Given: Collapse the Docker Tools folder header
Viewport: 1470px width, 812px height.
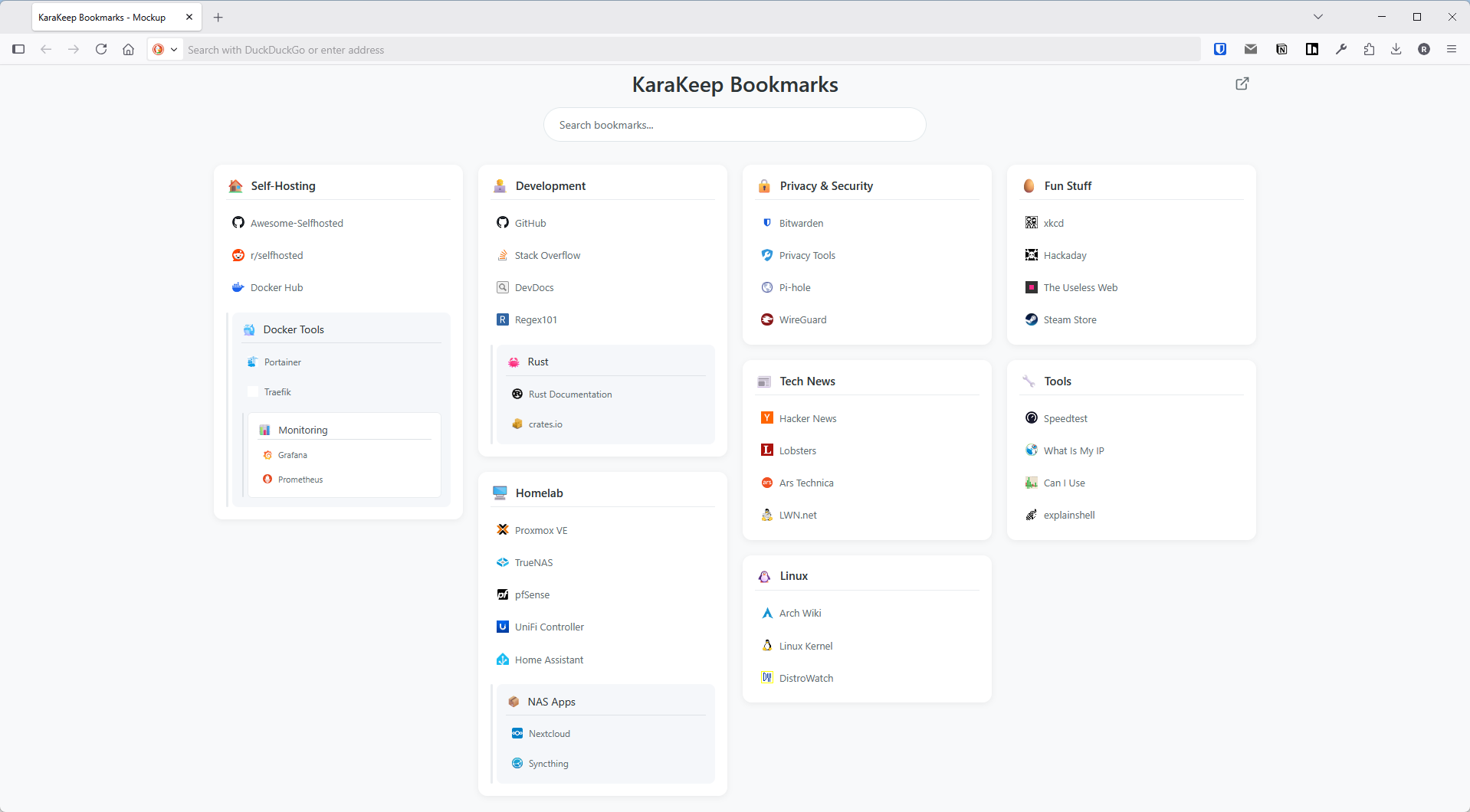Looking at the screenshot, I should point(294,329).
